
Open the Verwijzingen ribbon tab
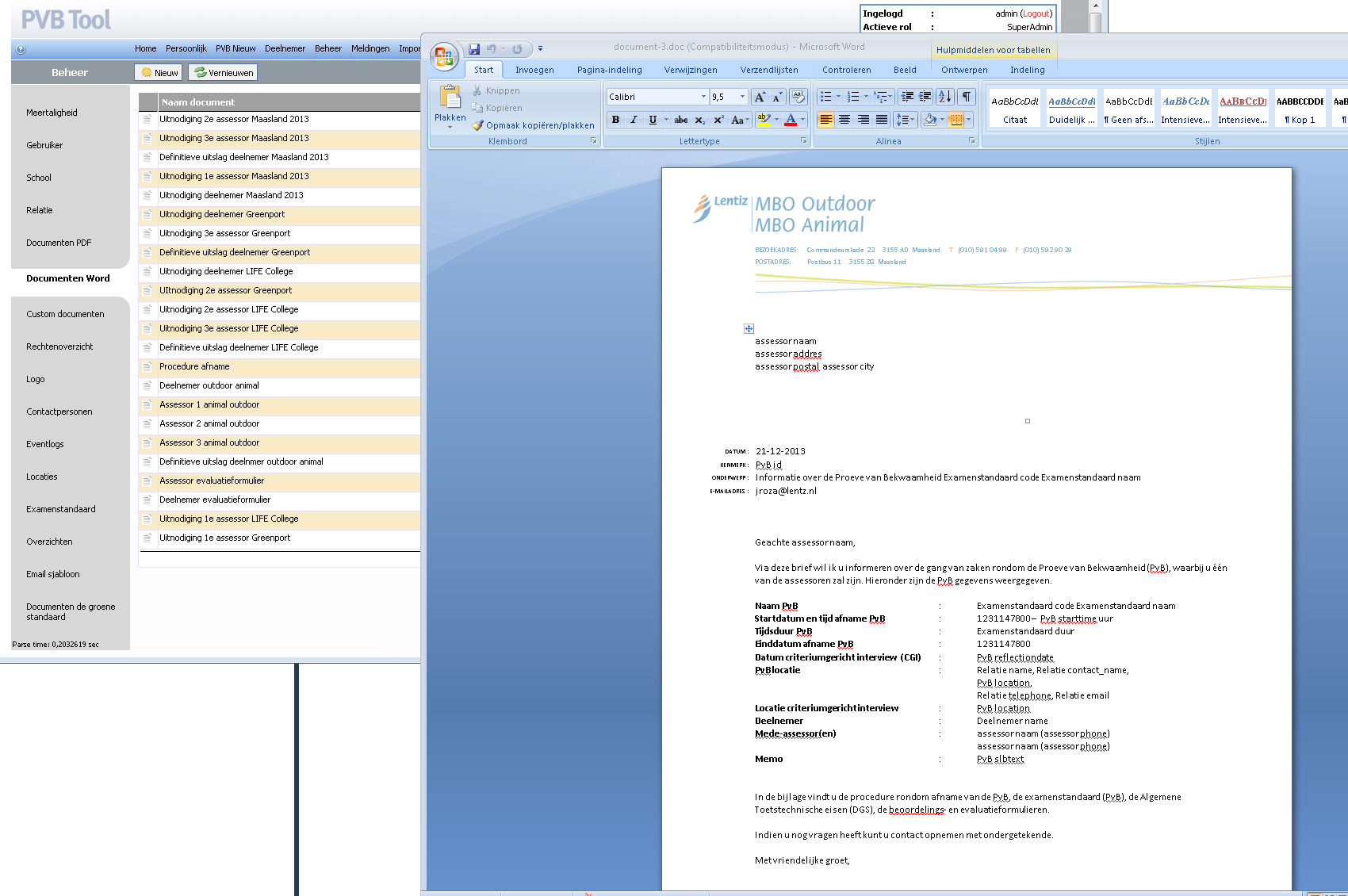691,70
